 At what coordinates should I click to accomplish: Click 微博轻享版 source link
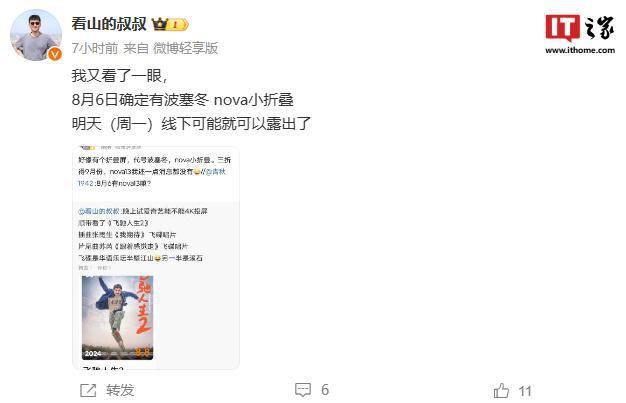(x=186, y=48)
